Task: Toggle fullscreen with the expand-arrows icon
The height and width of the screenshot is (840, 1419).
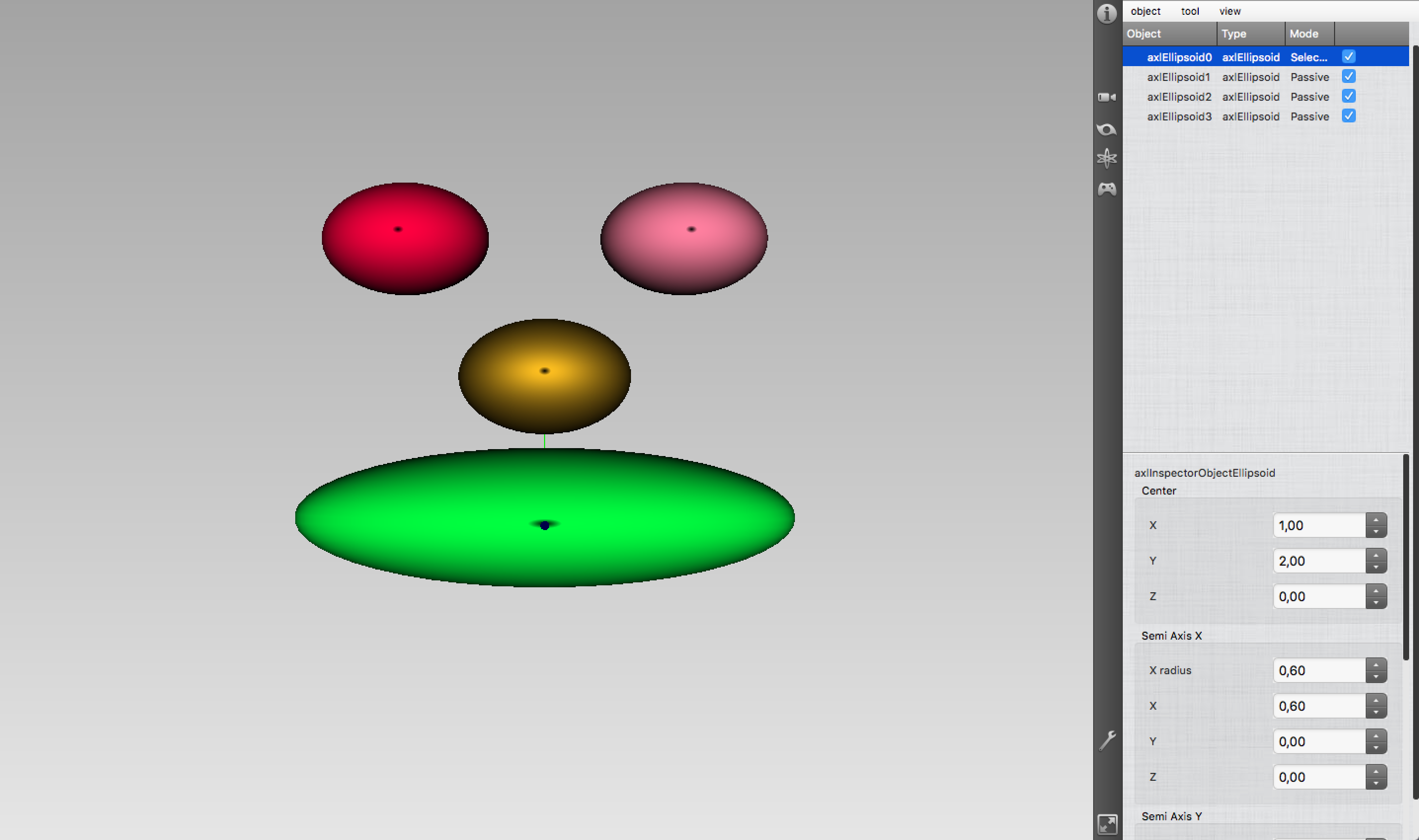Action: pos(1108,824)
